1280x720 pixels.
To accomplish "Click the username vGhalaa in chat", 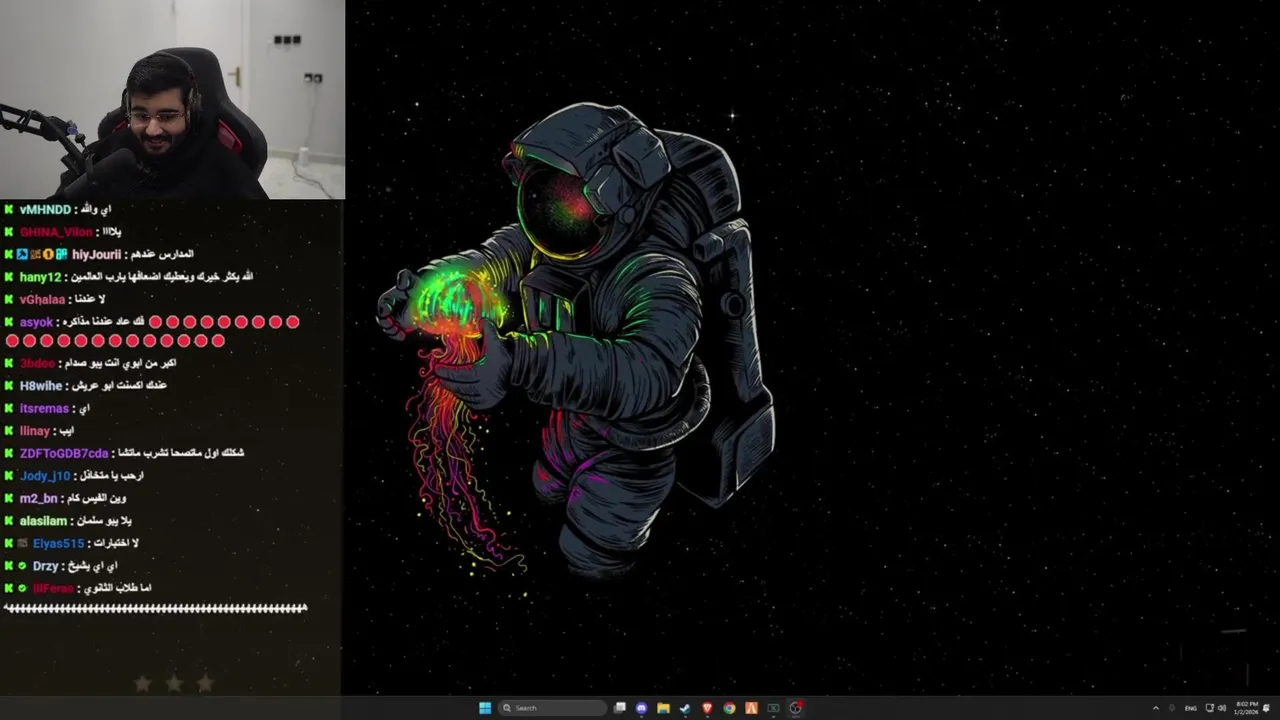I will (42, 300).
